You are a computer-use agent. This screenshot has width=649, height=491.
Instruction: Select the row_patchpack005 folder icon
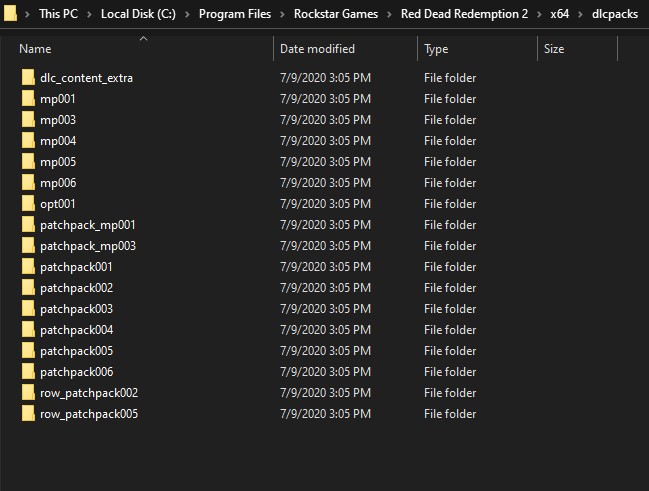(x=28, y=414)
